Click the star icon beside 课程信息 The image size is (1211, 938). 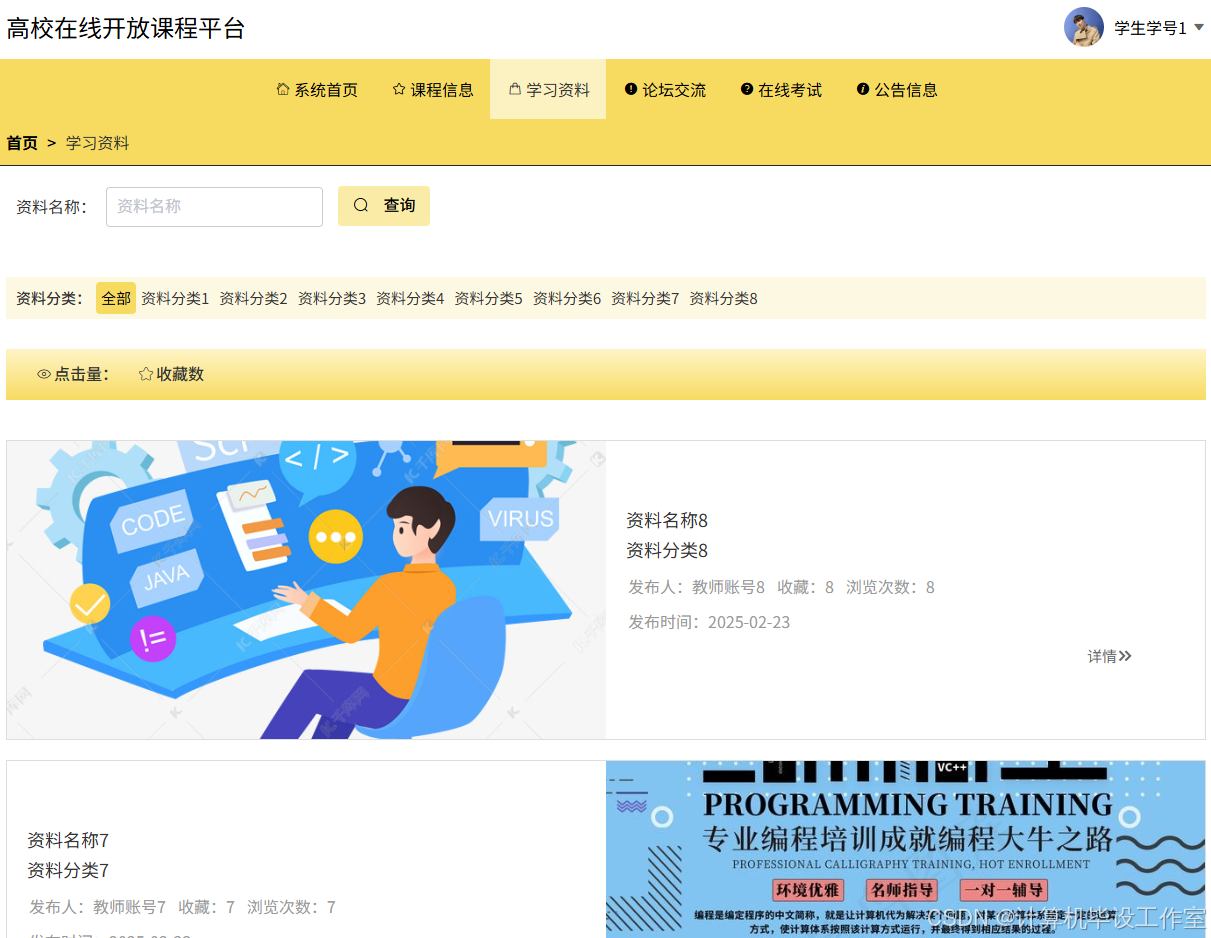pos(399,89)
